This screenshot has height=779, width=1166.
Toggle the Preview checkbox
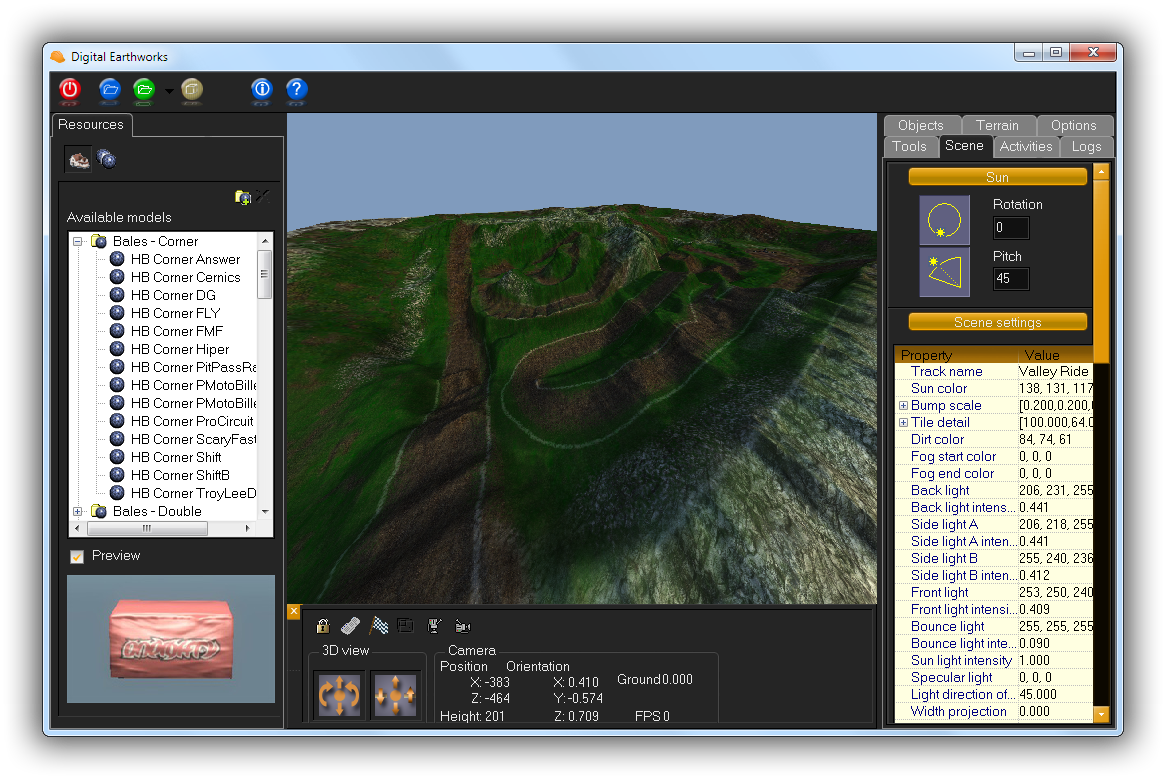coord(77,556)
